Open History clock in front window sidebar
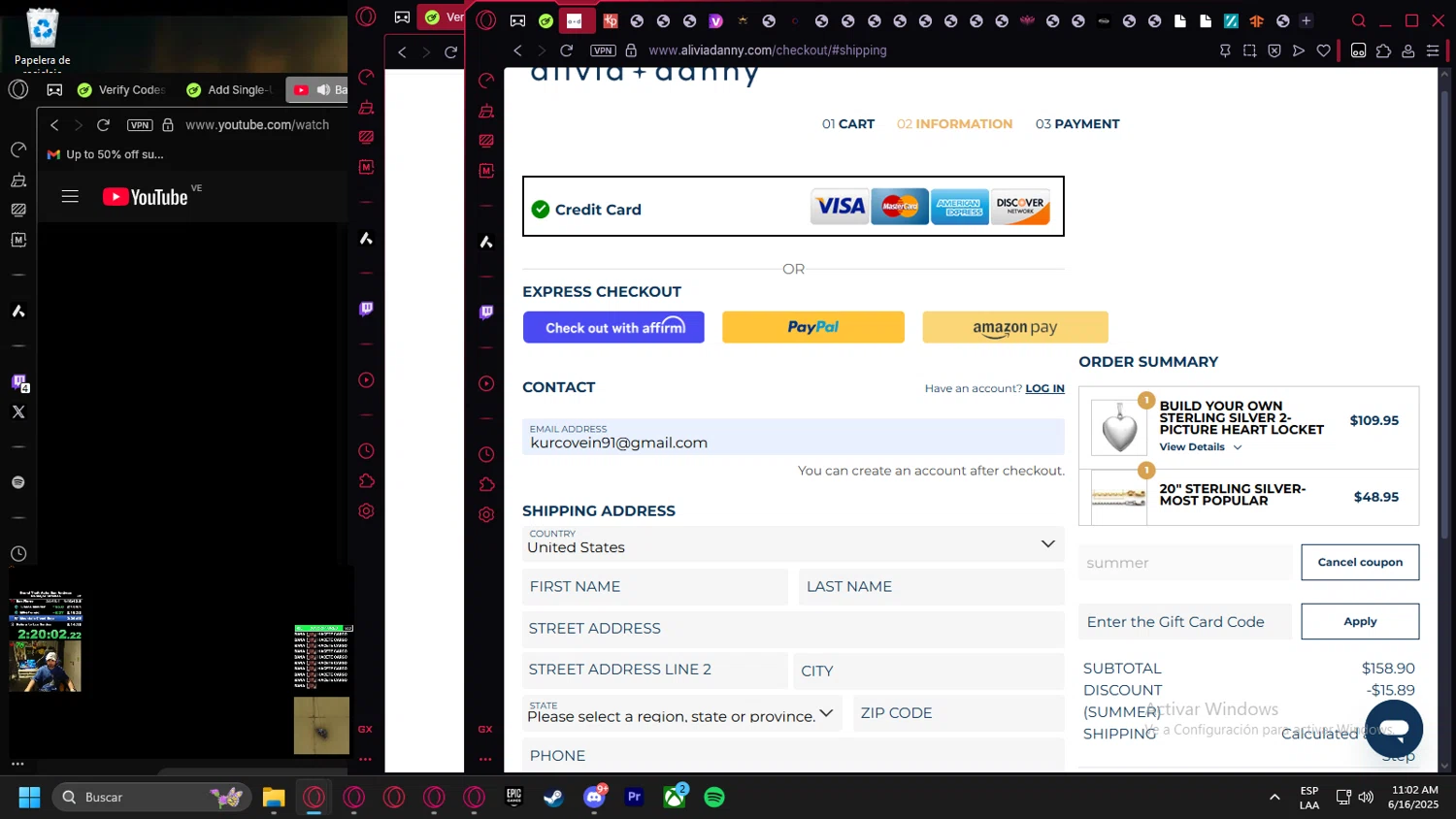Image resolution: width=1456 pixels, height=819 pixels. coord(486,454)
